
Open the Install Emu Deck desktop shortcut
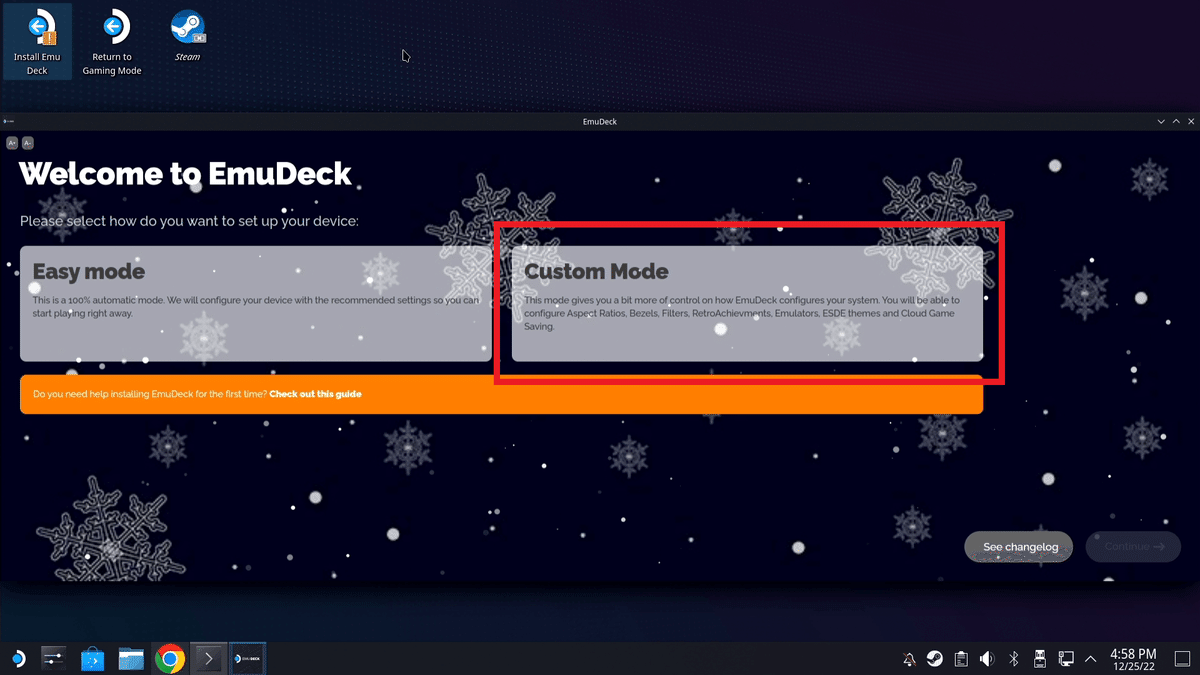tap(37, 43)
